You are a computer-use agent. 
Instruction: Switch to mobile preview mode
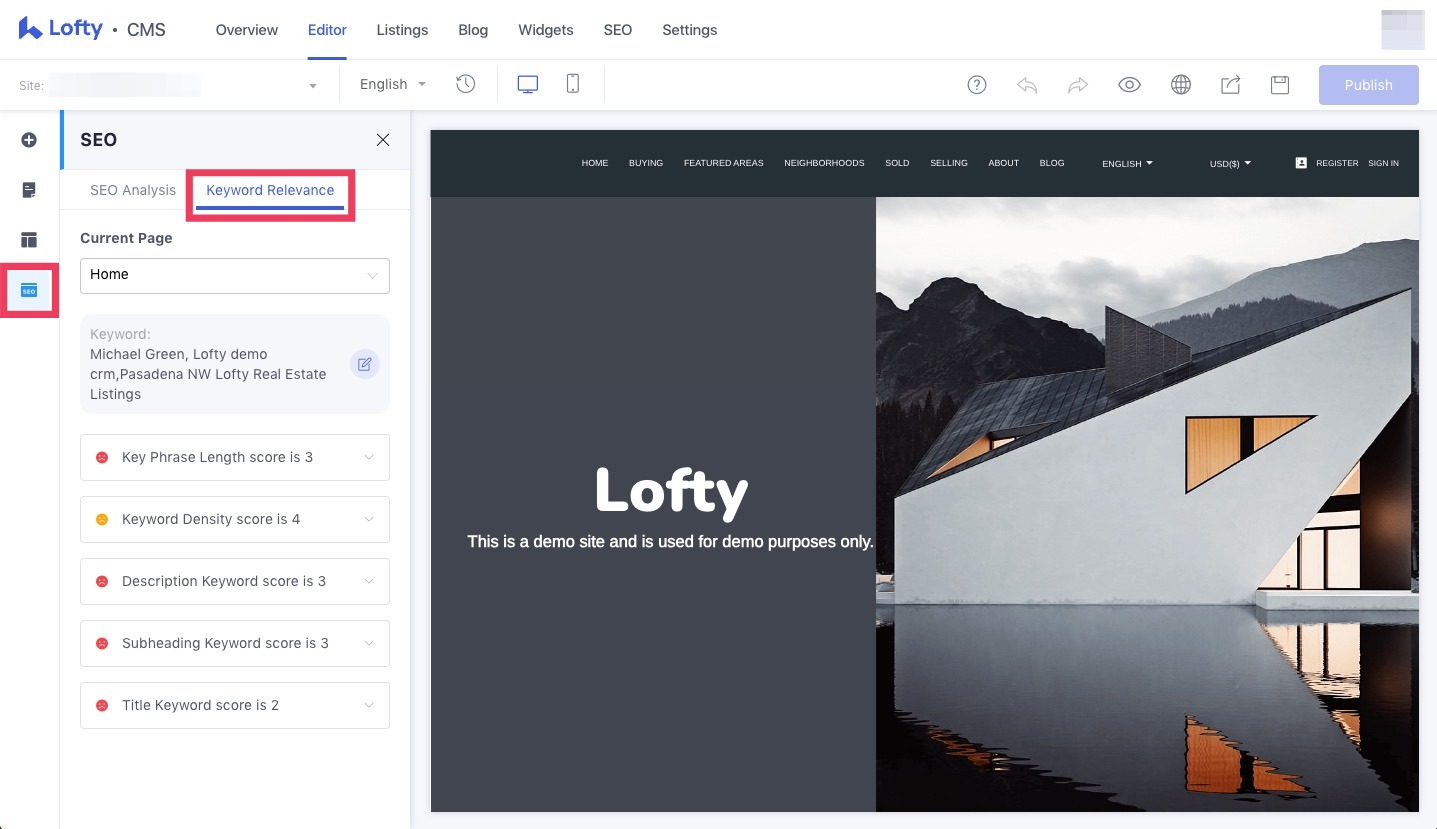(573, 84)
